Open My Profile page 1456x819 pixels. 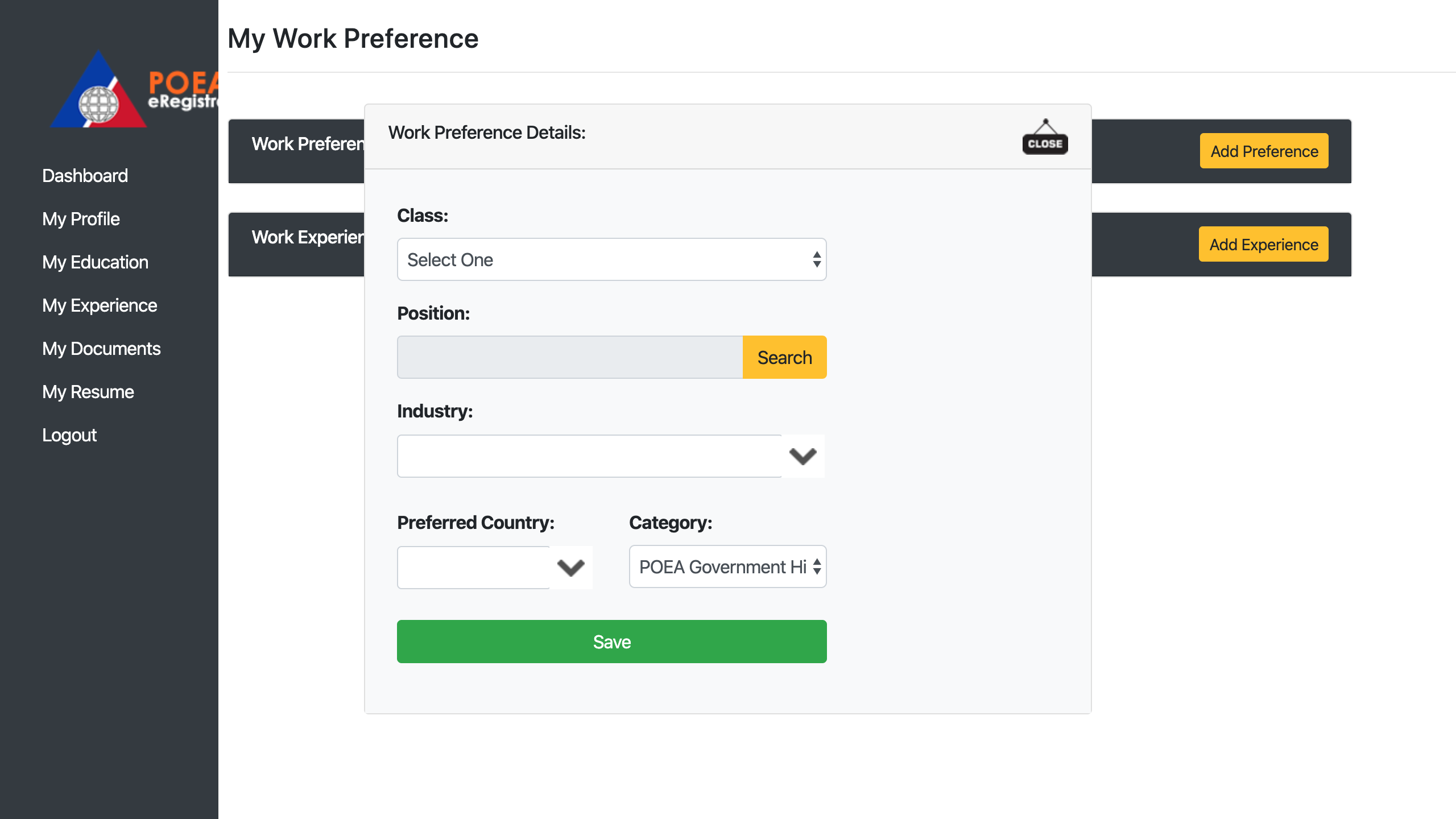[x=81, y=219]
